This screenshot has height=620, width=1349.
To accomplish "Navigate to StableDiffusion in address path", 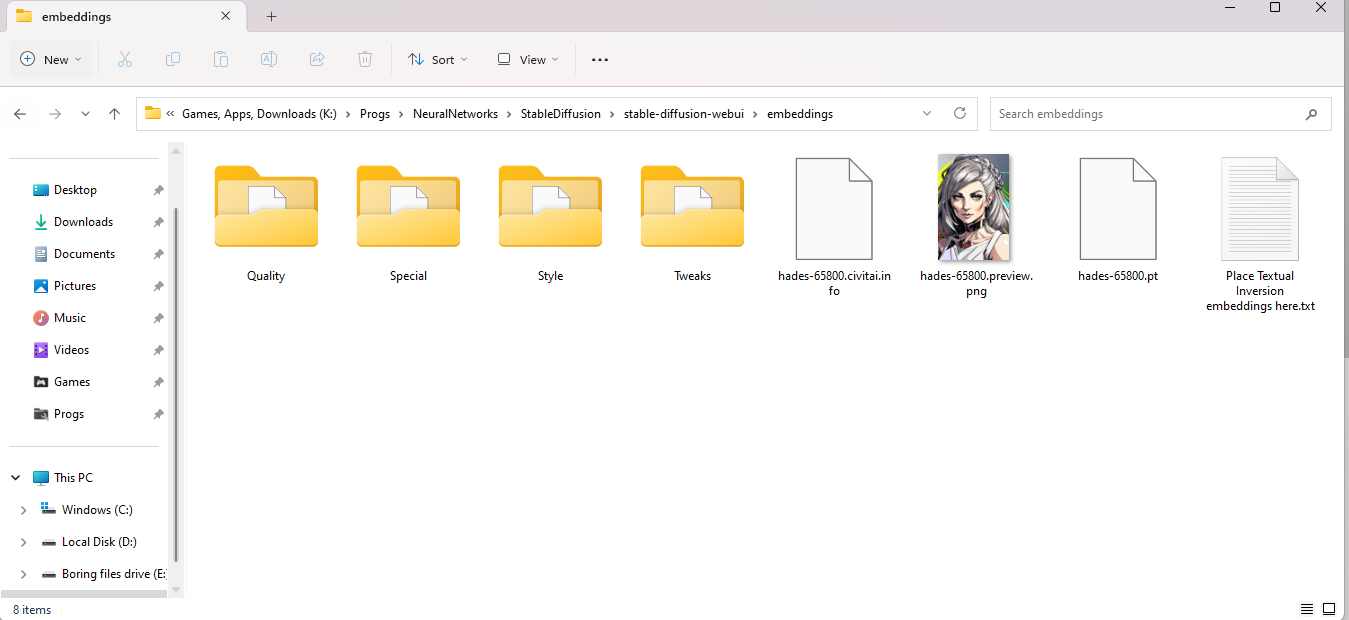I will click(x=561, y=114).
